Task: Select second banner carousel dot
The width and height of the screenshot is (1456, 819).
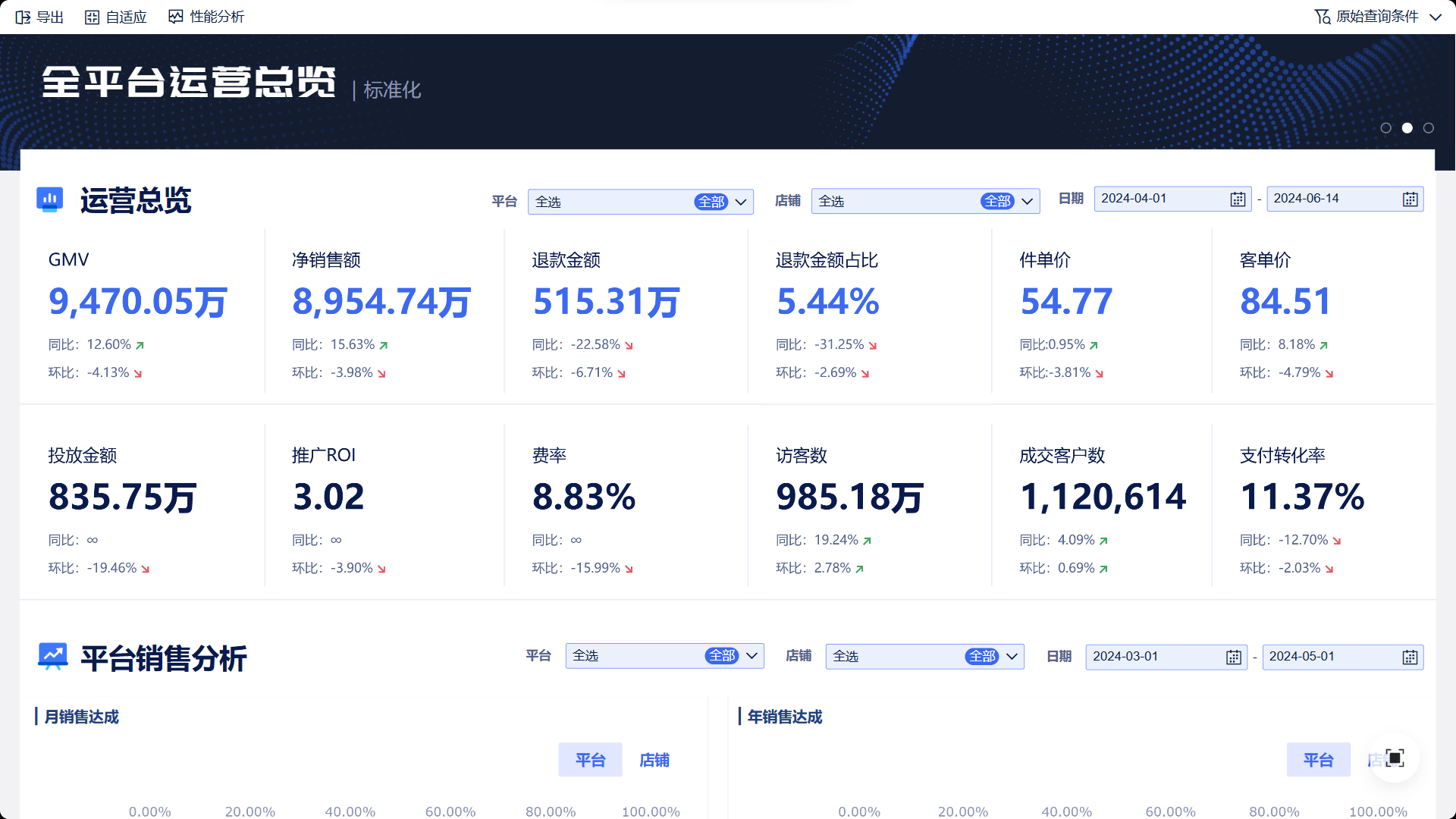Action: pos(1407,128)
